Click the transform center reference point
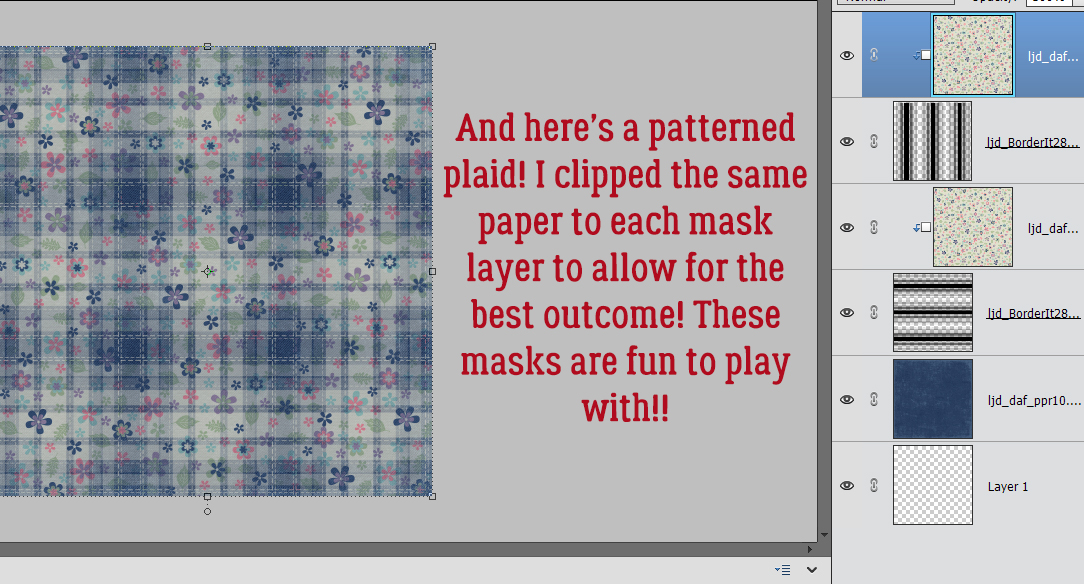This screenshot has width=1084, height=584. pyautogui.click(x=207, y=272)
